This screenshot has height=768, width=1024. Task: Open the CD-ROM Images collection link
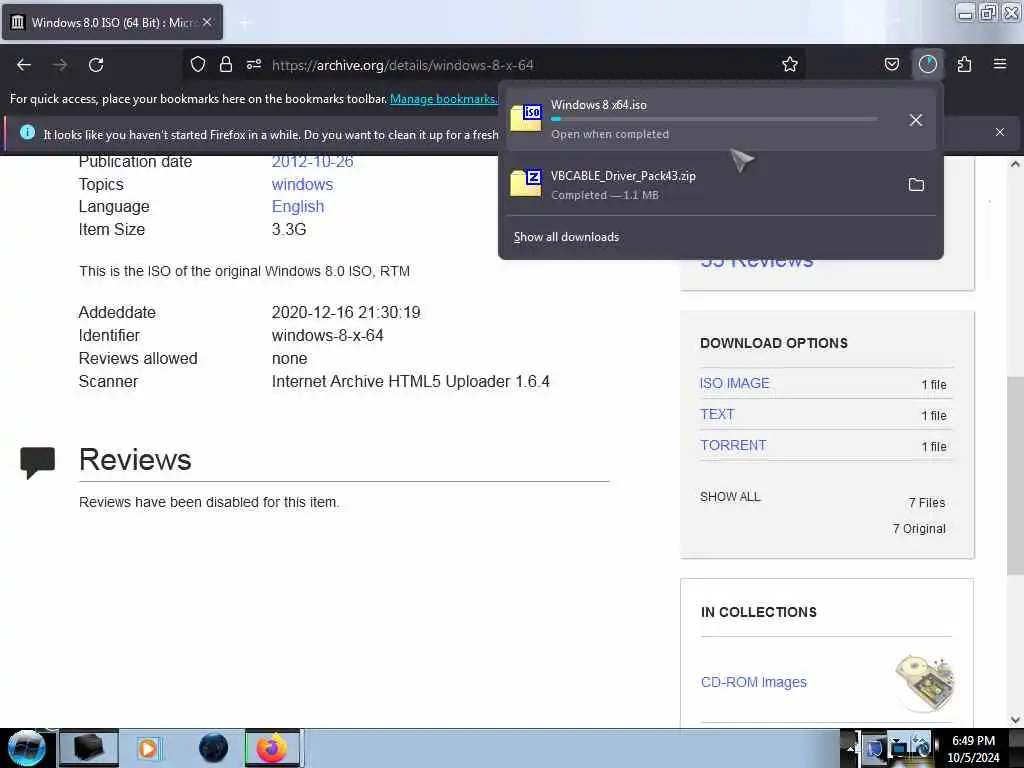click(x=754, y=682)
